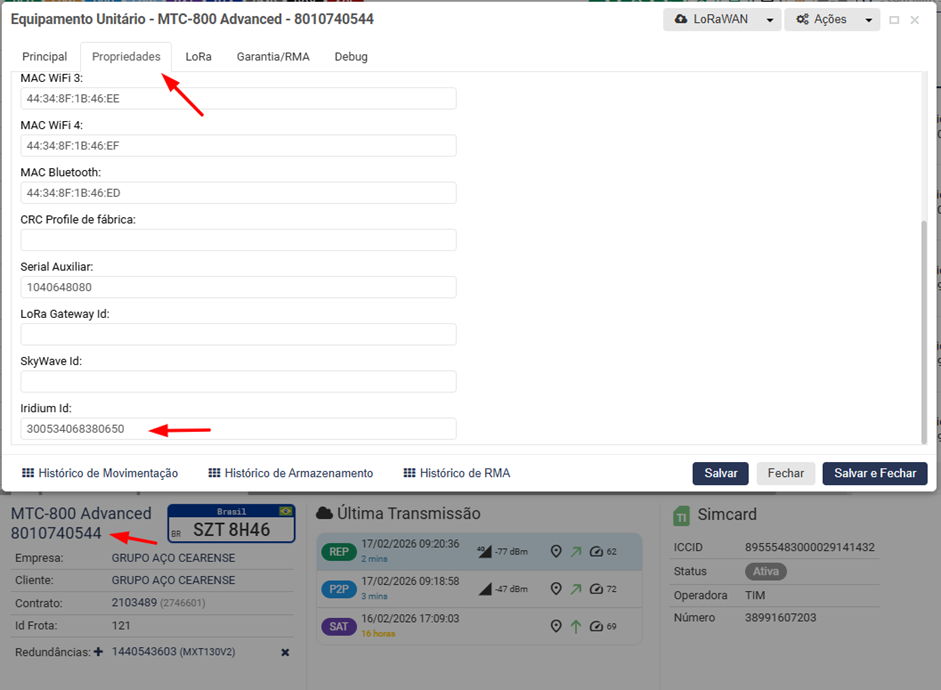Expand the LoRaWAN dropdown arrow

(x=769, y=20)
